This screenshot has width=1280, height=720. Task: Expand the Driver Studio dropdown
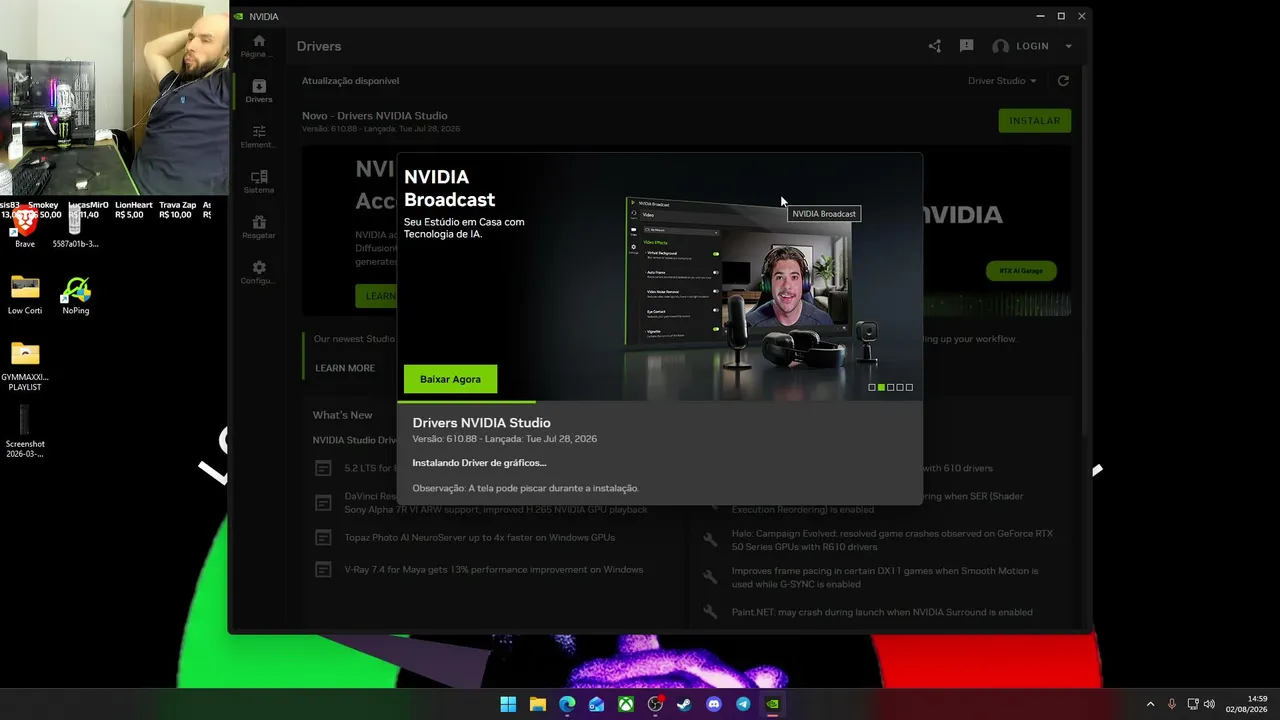click(x=1002, y=81)
